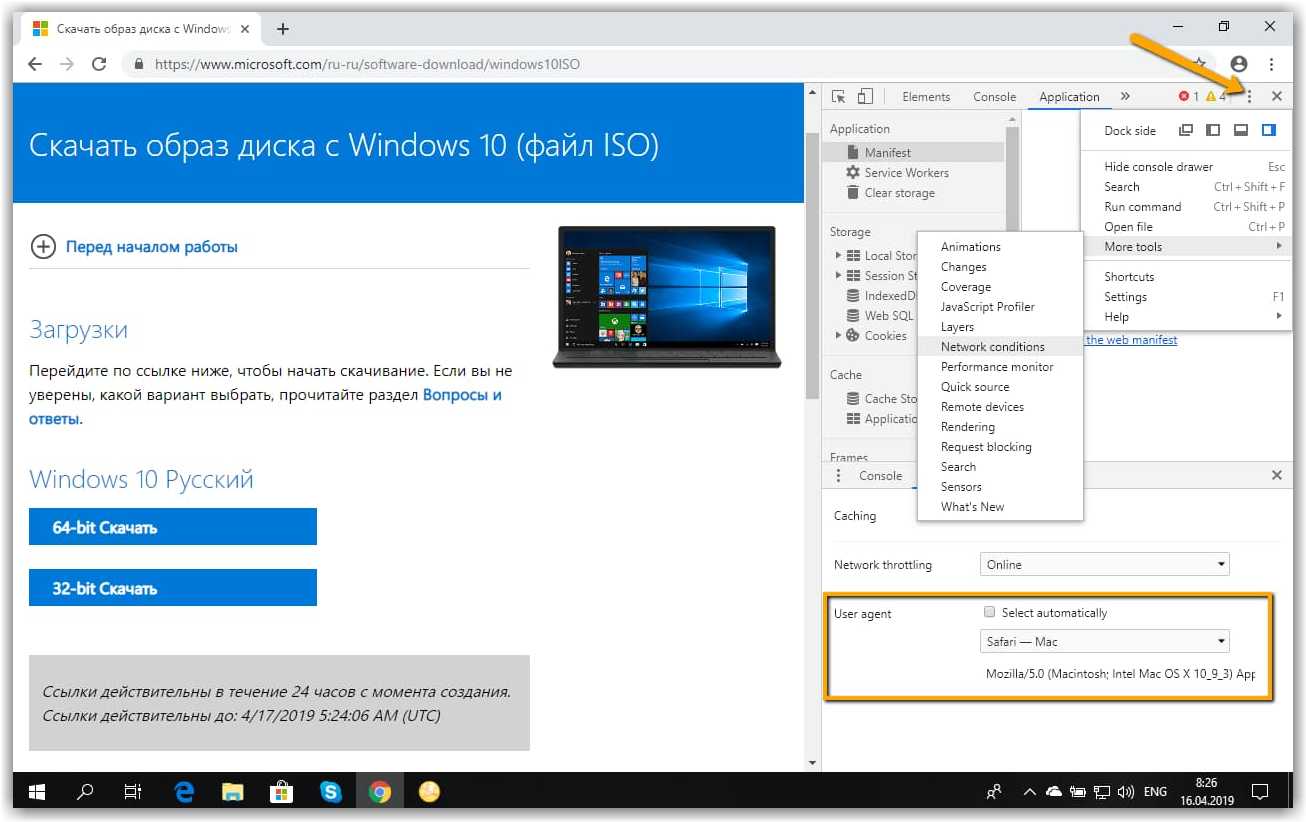Open the Safari — Mac user agent dropdown
This screenshot has width=1306, height=822.
tap(1105, 642)
